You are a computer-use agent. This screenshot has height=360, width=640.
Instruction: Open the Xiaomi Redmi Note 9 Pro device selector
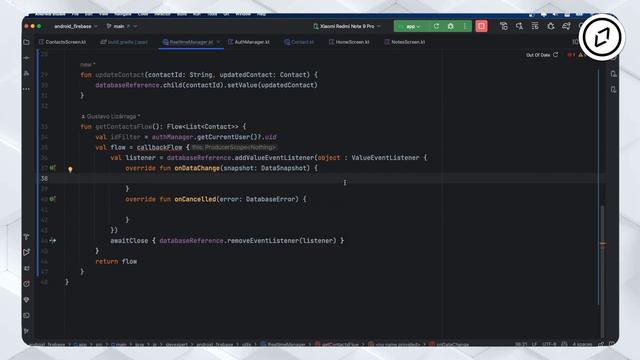(347, 26)
